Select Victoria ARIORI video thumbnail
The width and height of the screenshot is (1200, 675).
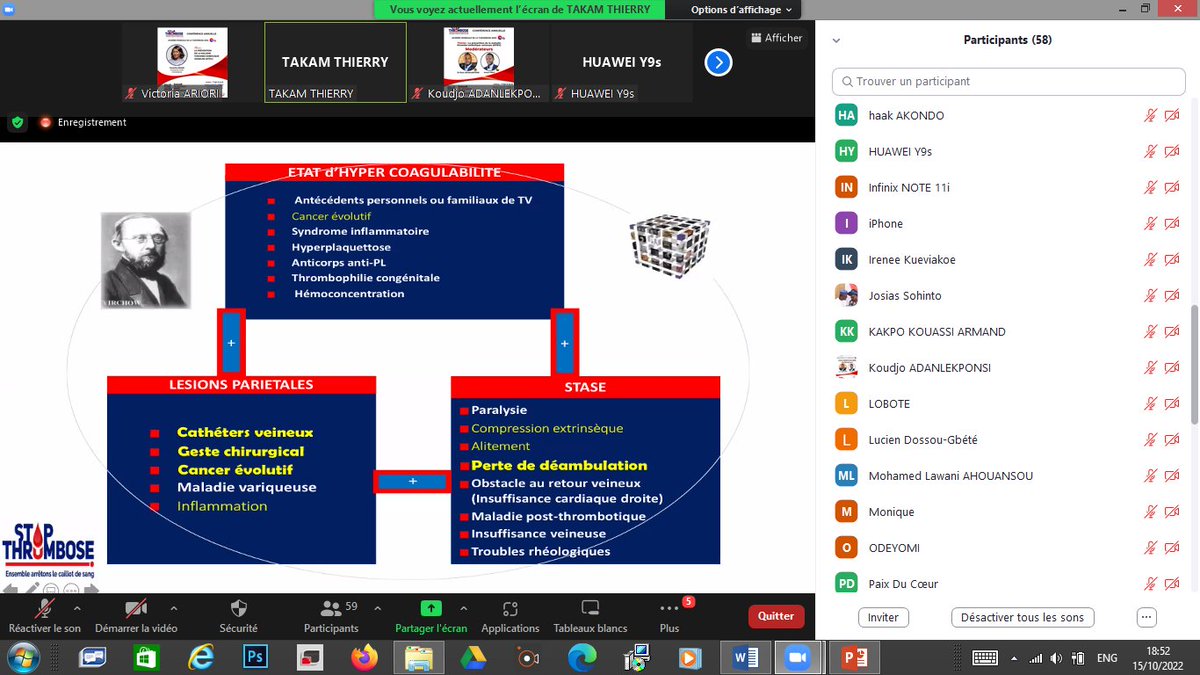(x=192, y=62)
